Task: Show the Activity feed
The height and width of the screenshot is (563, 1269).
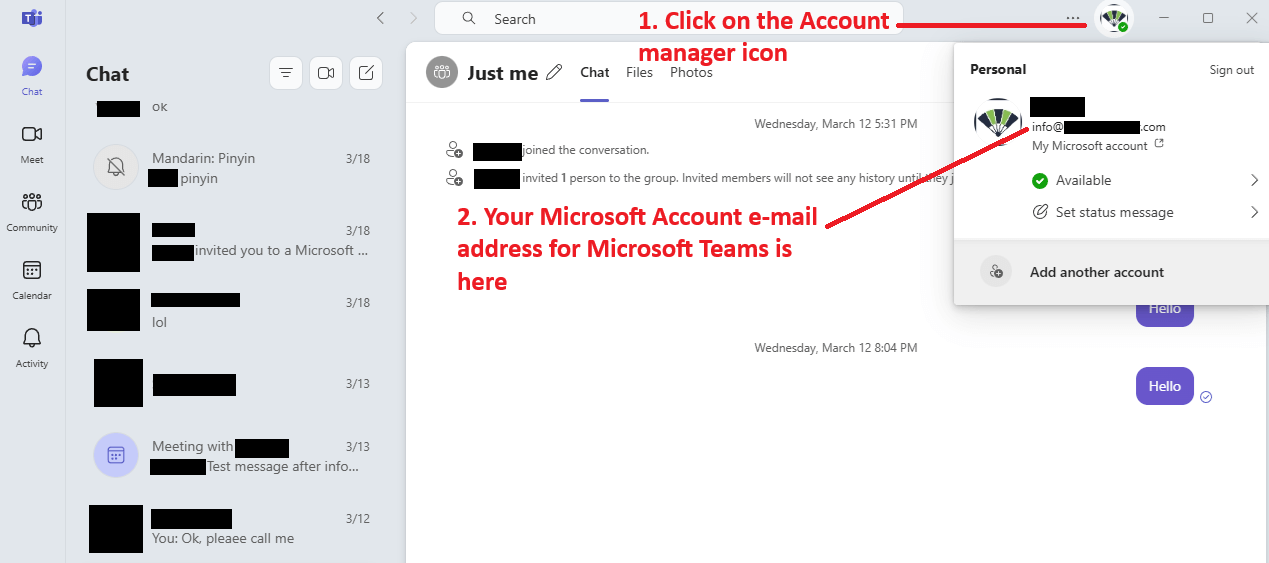Action: (32, 348)
